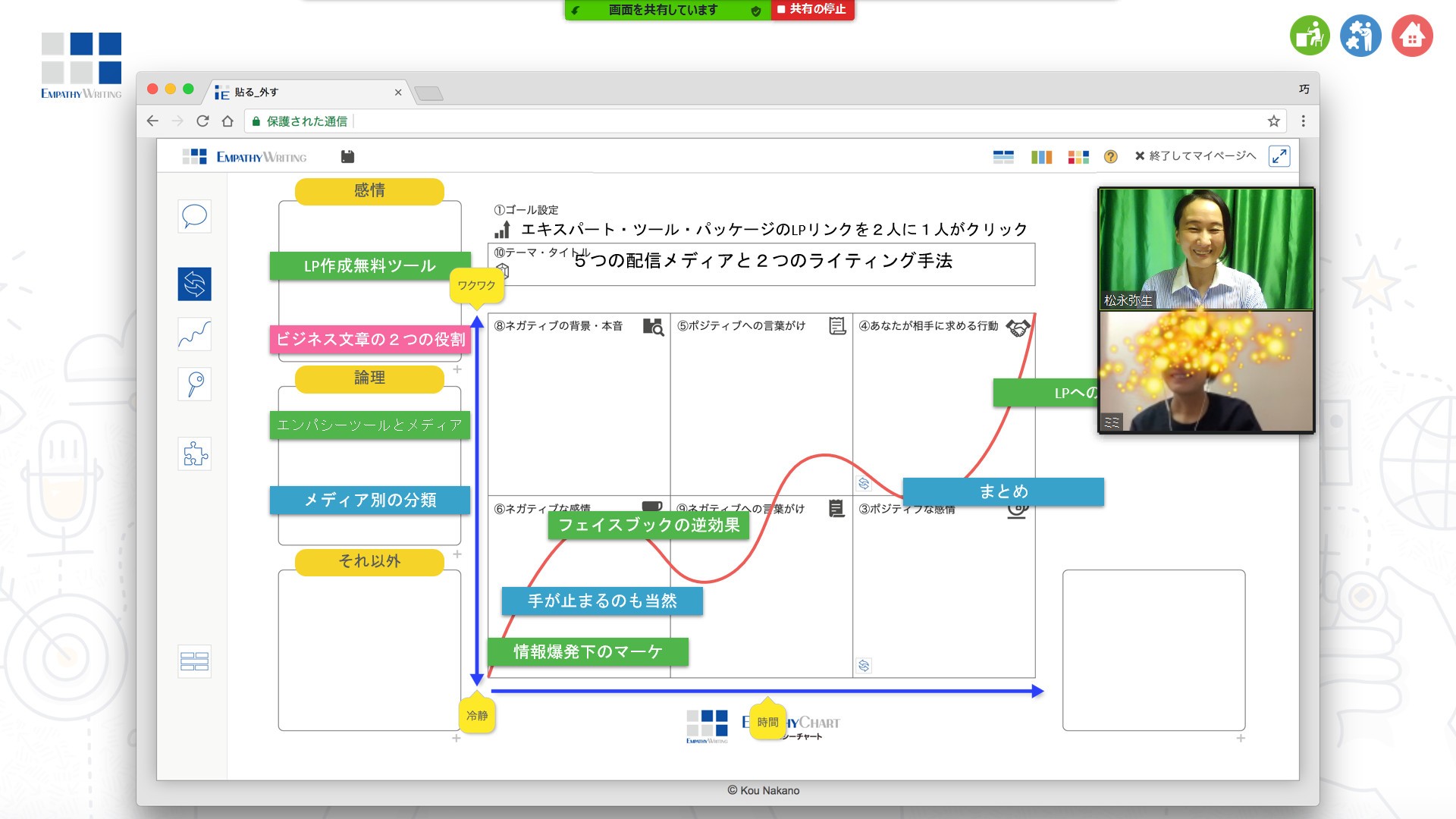The width and height of the screenshot is (1456, 819).
Task: Click the grid layout icon in sidebar
Action: (194, 661)
